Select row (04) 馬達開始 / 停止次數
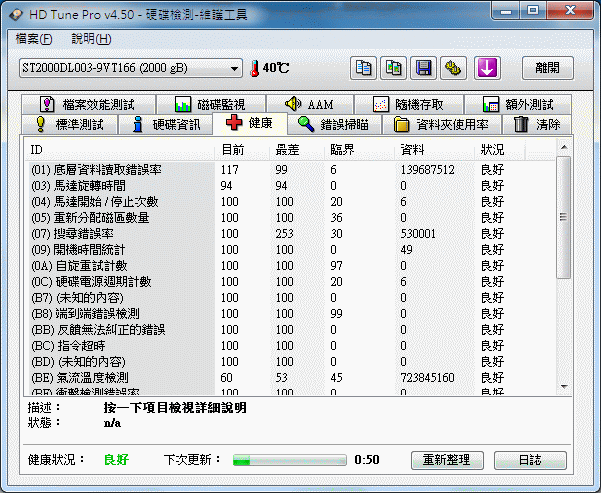Viewport: 601px width, 493px height. pos(289,202)
